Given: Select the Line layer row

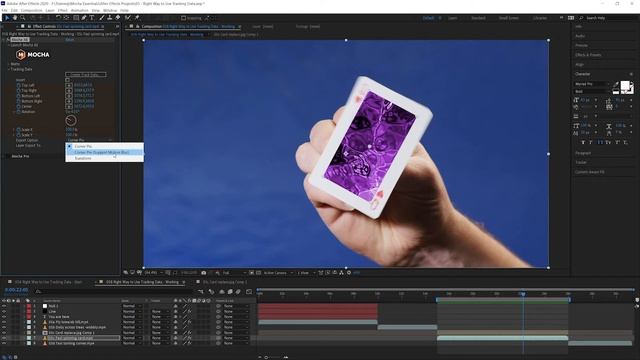Looking at the screenshot, I should 52,311.
